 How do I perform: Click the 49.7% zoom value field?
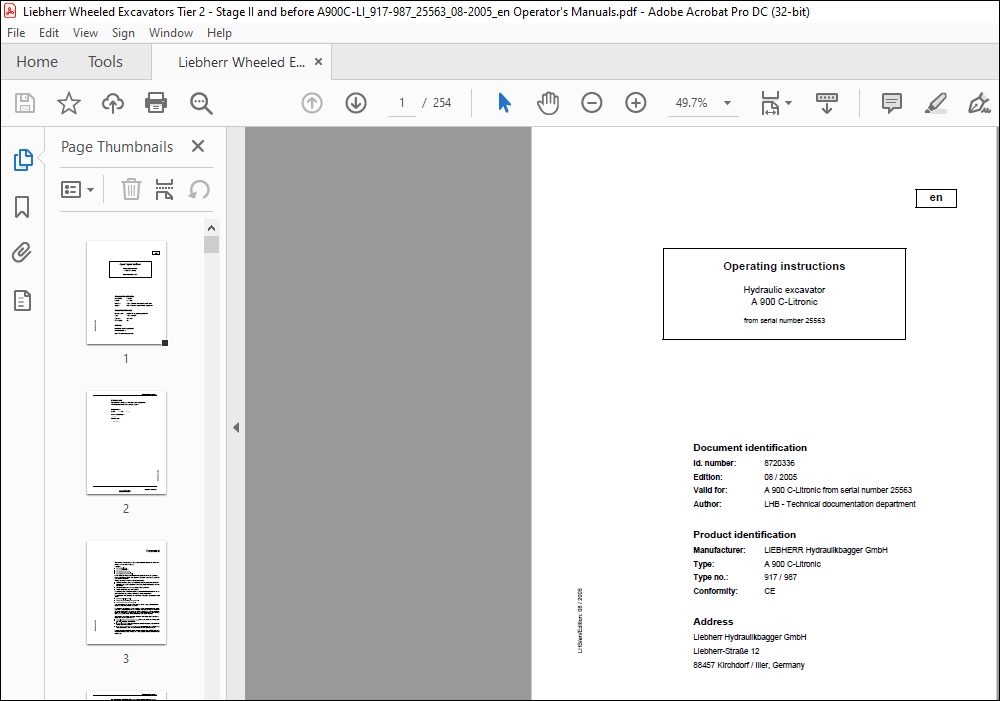click(x=691, y=103)
